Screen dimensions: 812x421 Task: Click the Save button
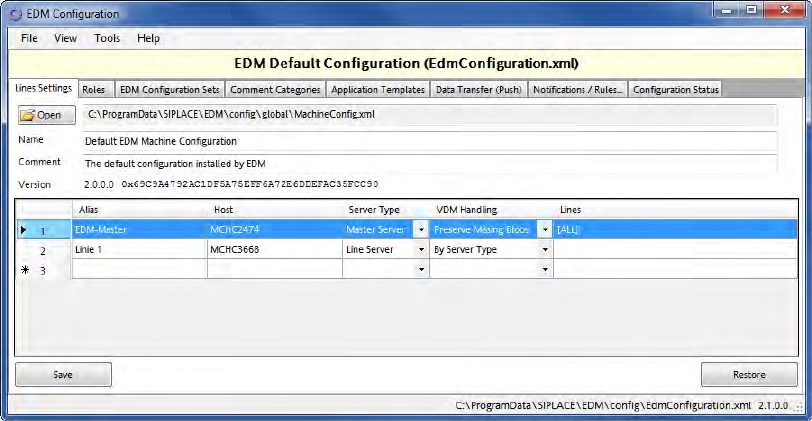63,374
